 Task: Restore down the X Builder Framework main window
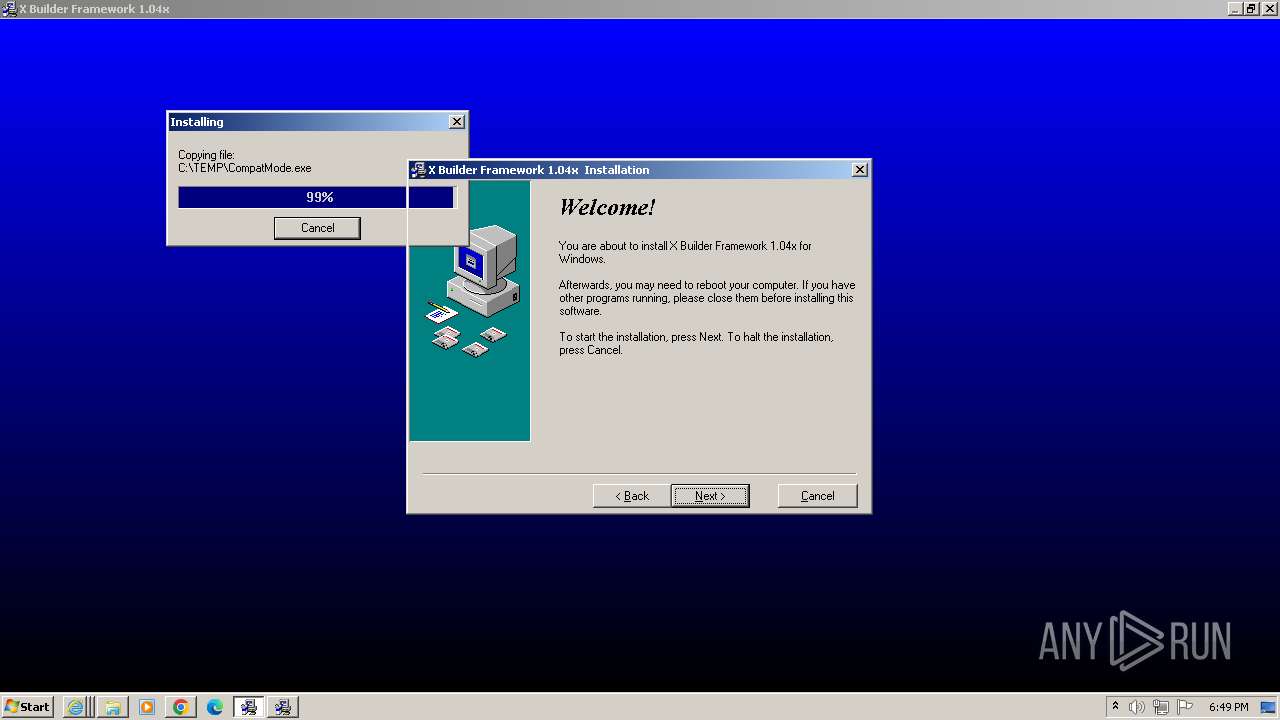tap(1251, 9)
